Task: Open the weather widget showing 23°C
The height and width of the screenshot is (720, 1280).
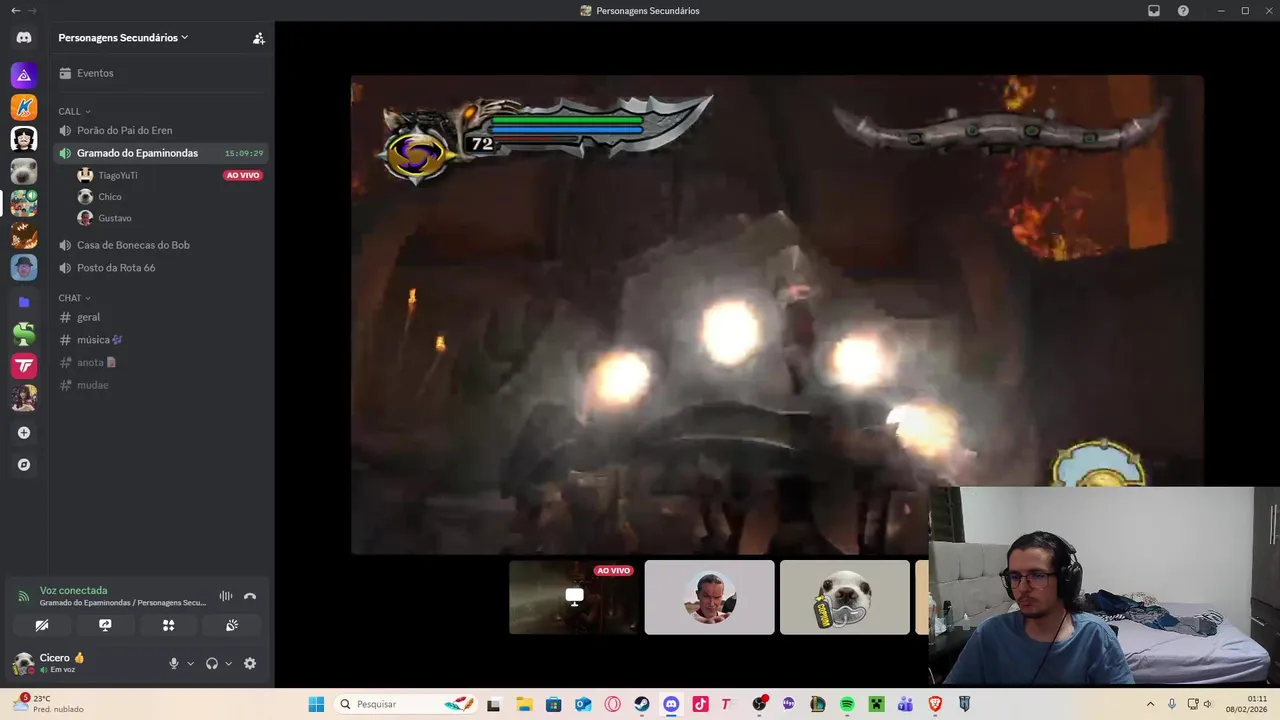Action: [47, 704]
